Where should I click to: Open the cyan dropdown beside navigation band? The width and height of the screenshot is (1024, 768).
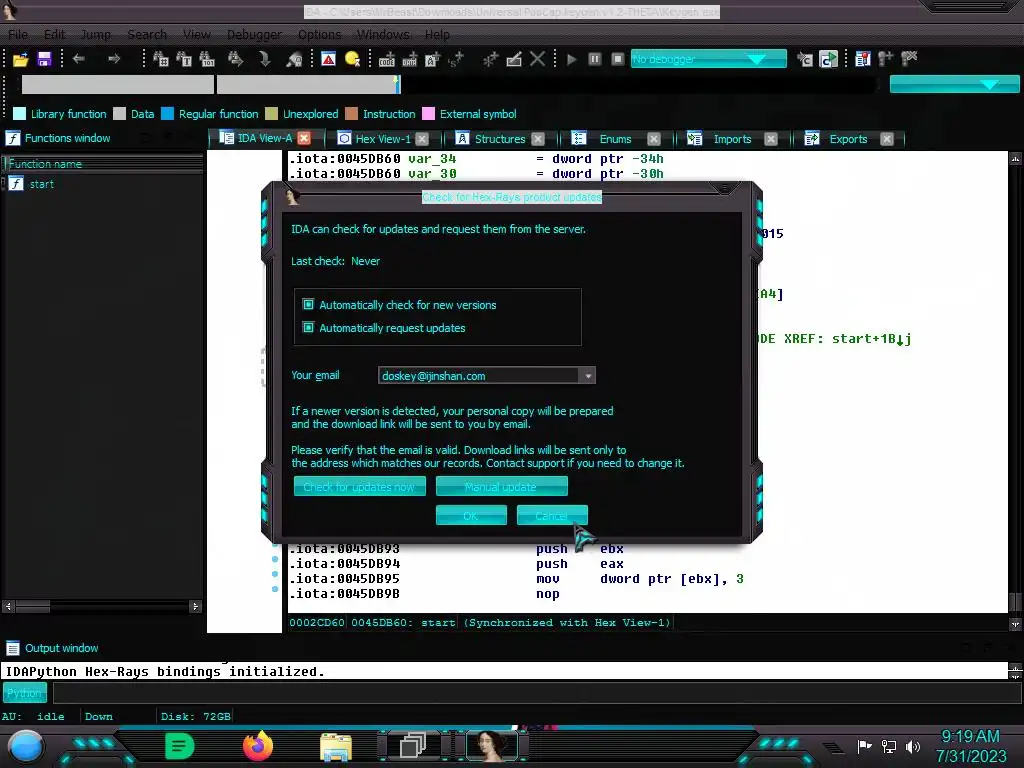pyautogui.click(x=954, y=84)
